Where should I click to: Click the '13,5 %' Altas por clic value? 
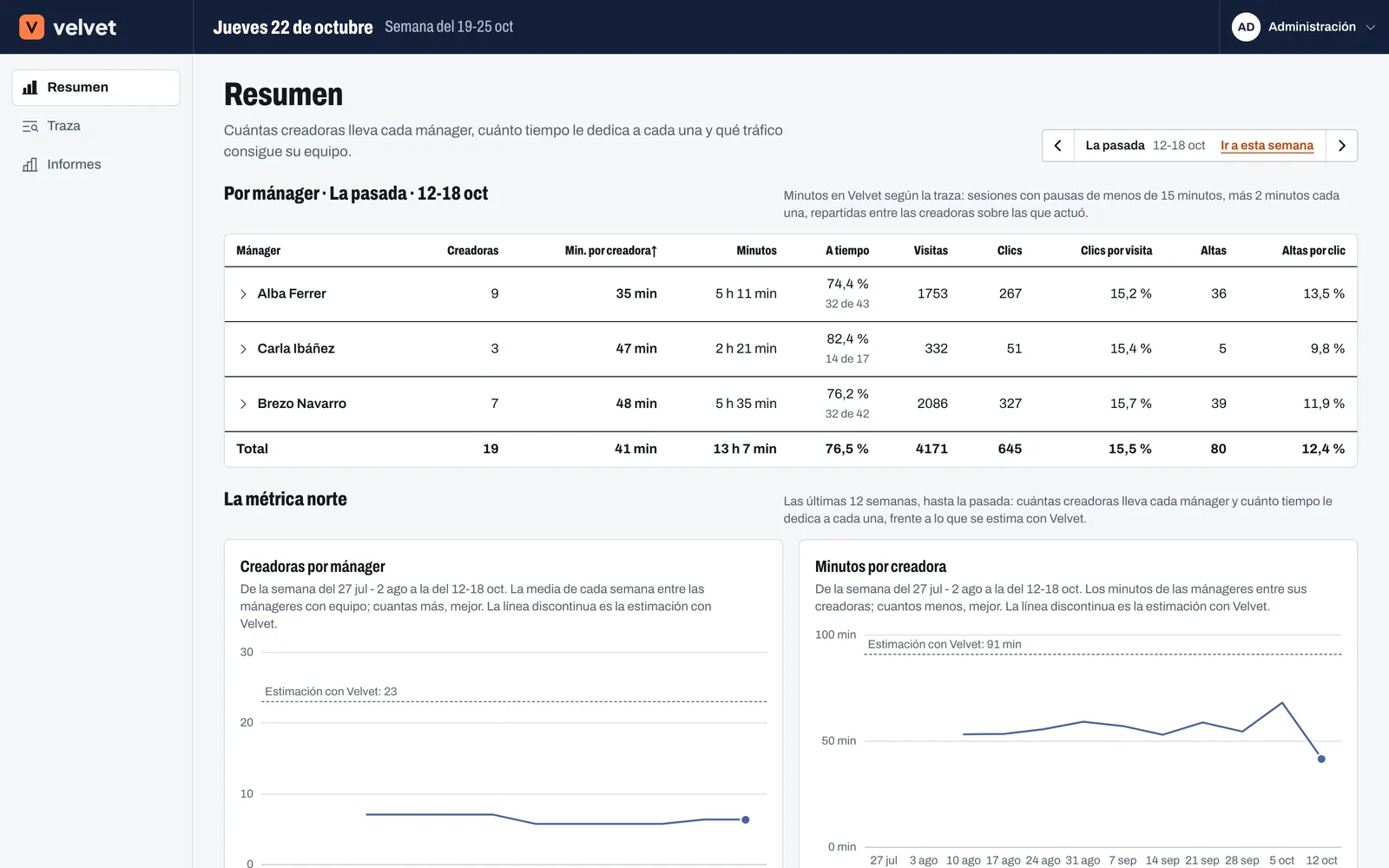point(1324,294)
